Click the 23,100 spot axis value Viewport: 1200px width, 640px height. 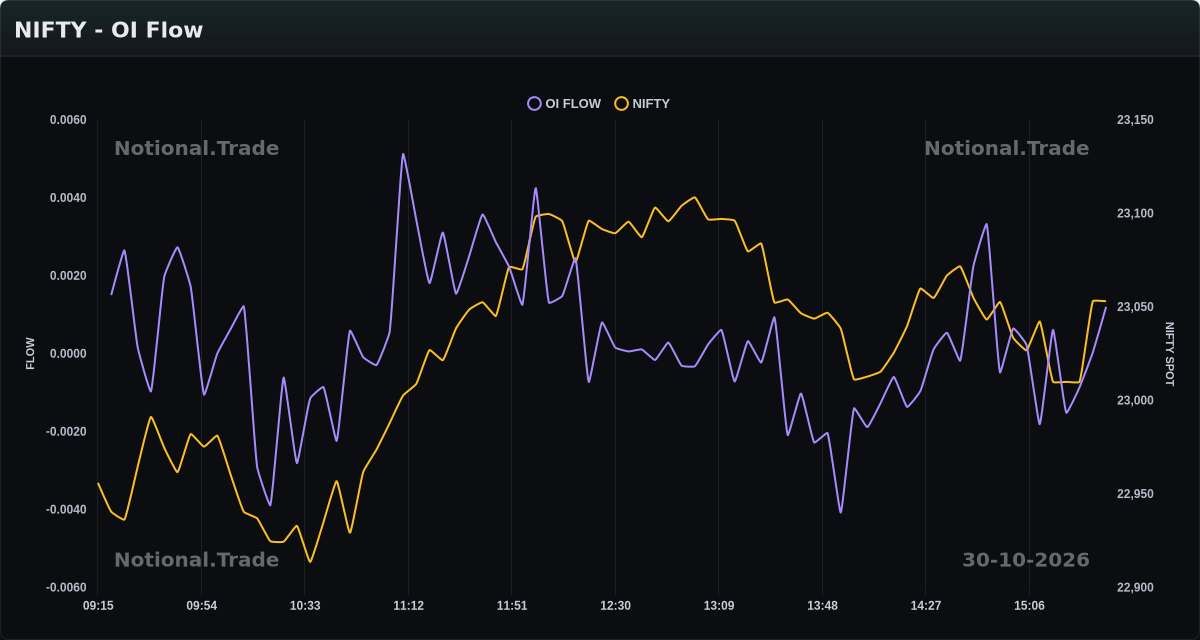click(1135, 214)
